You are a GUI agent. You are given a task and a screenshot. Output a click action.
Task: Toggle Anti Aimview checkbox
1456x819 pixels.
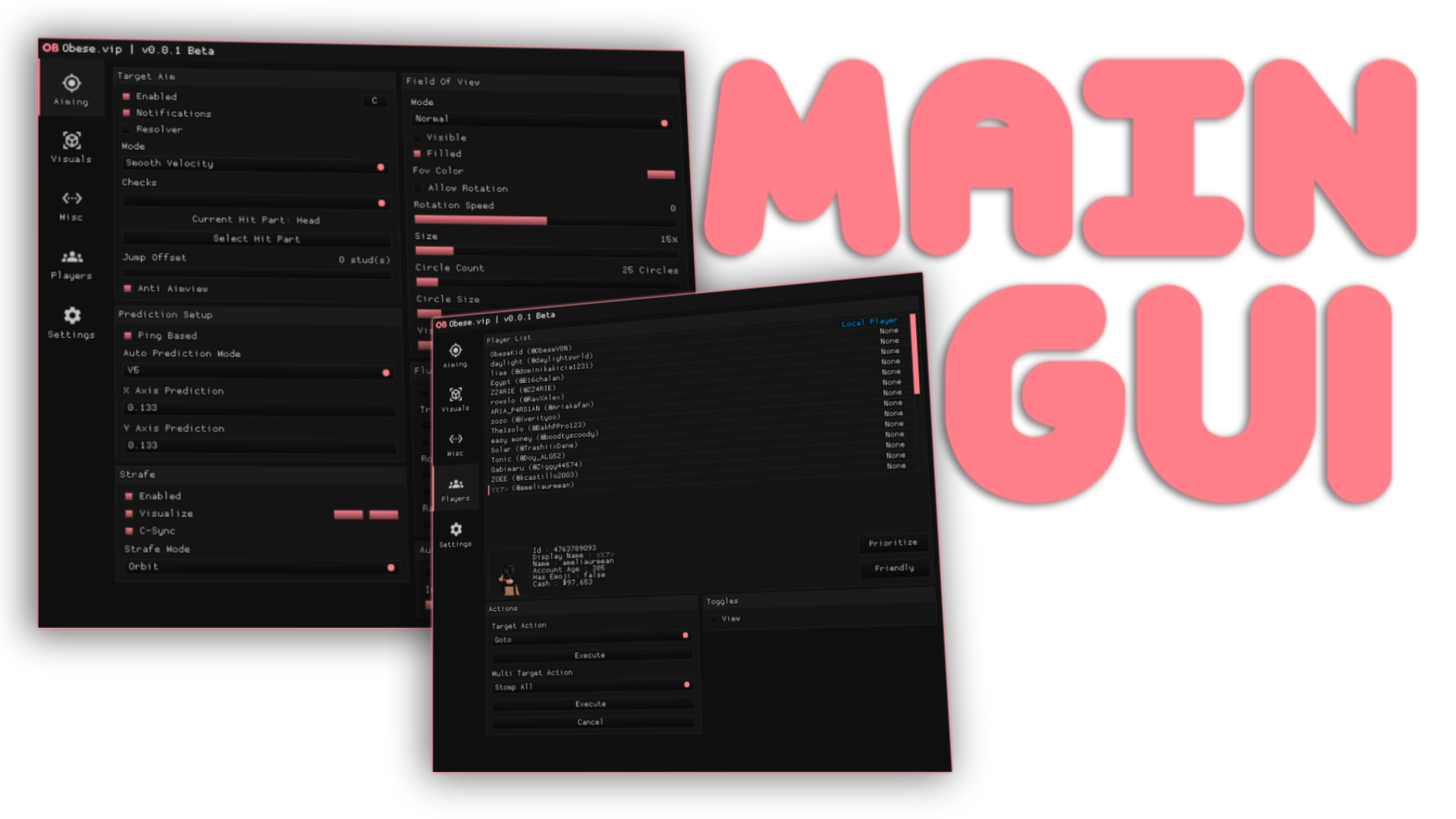point(127,288)
